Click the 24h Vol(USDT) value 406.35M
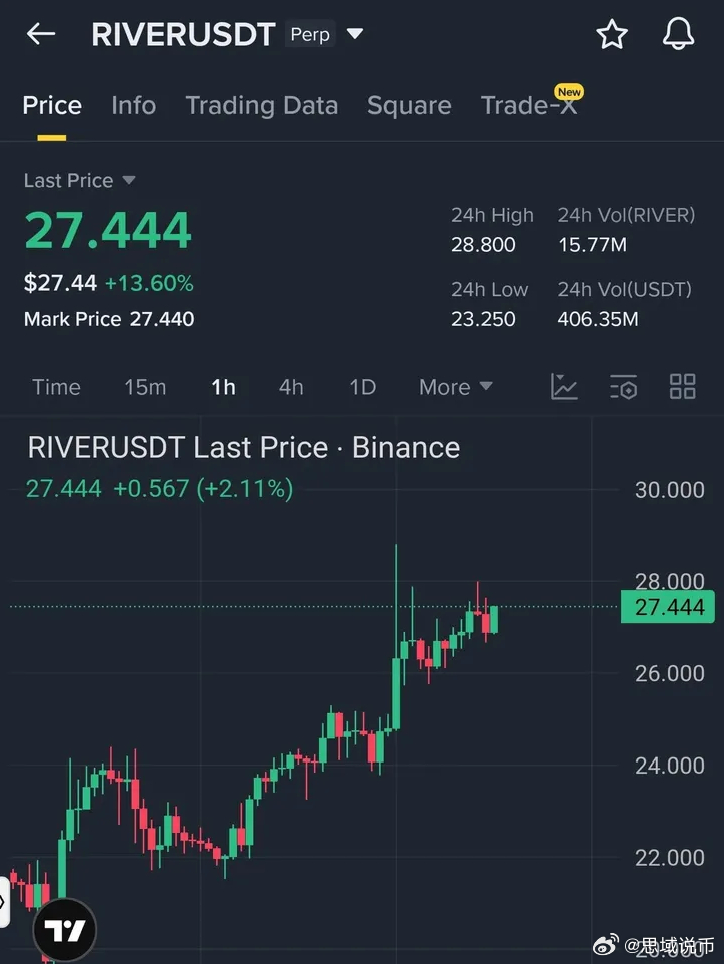This screenshot has height=964, width=724. coord(597,318)
